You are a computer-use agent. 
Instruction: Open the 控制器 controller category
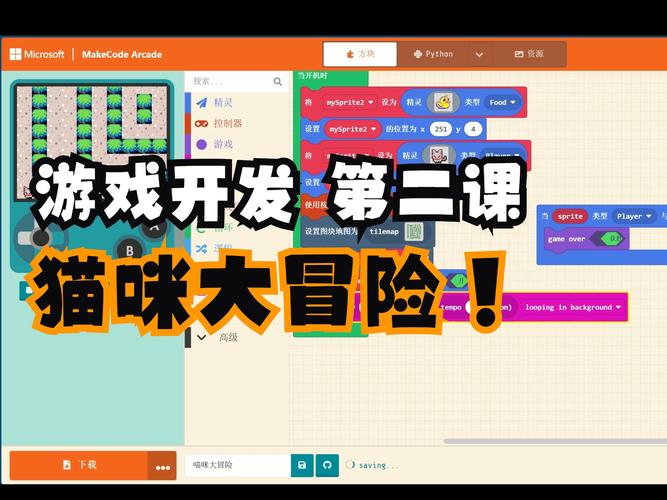pyautogui.click(x=237, y=123)
